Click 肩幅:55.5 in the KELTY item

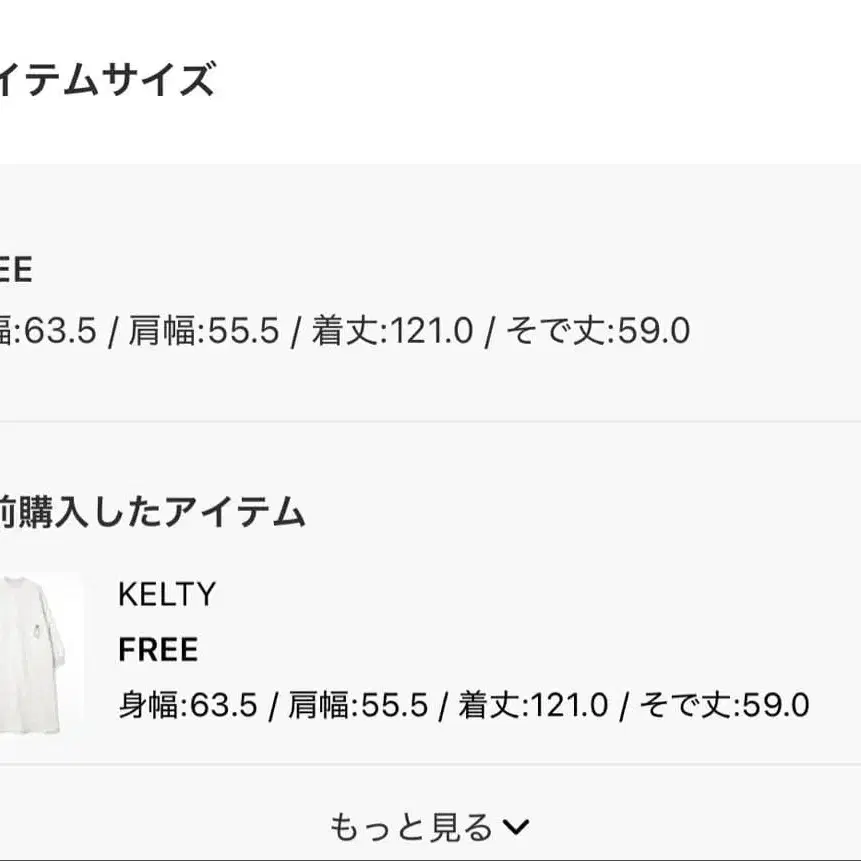pyautogui.click(x=358, y=705)
